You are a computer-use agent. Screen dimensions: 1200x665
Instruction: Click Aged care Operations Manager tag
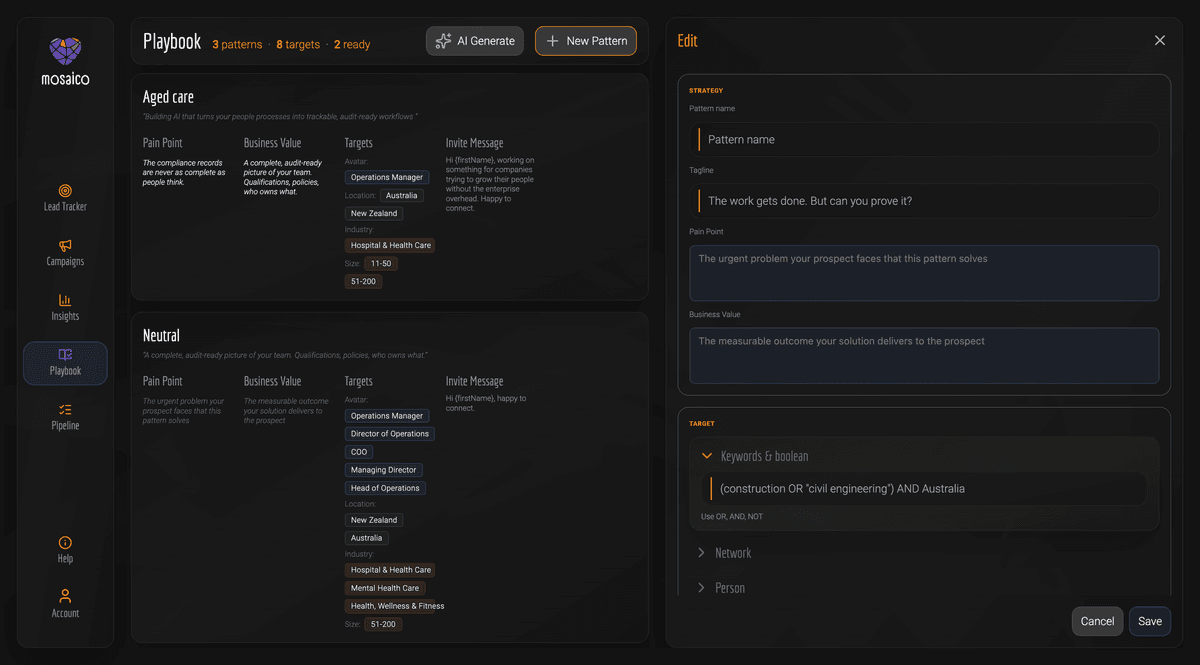click(x=387, y=177)
